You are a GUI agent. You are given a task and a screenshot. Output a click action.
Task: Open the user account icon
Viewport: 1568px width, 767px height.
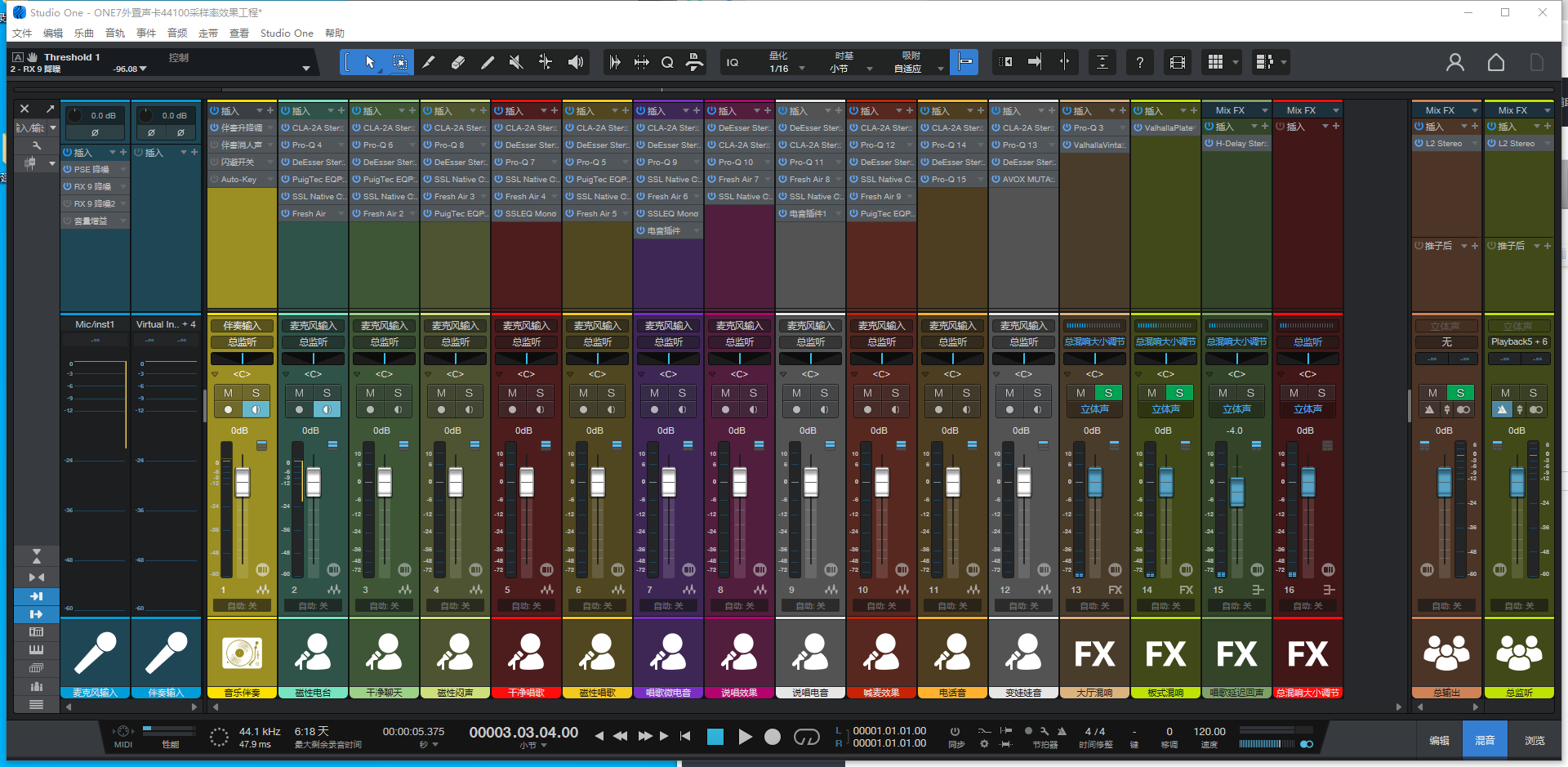[1454, 62]
